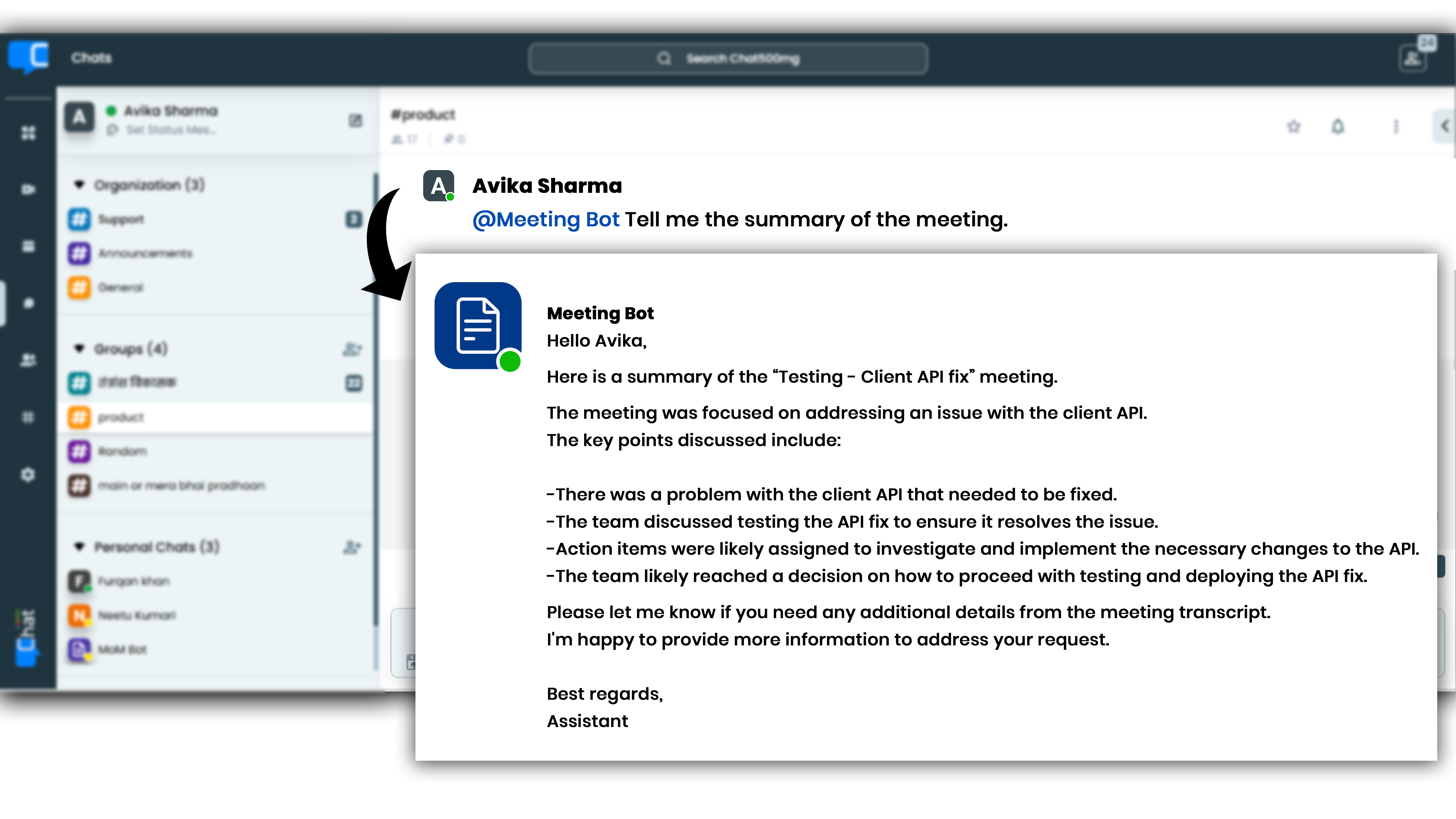Image resolution: width=1456 pixels, height=819 pixels.
Task: Click the @Meeting Bot mention link
Action: point(545,219)
